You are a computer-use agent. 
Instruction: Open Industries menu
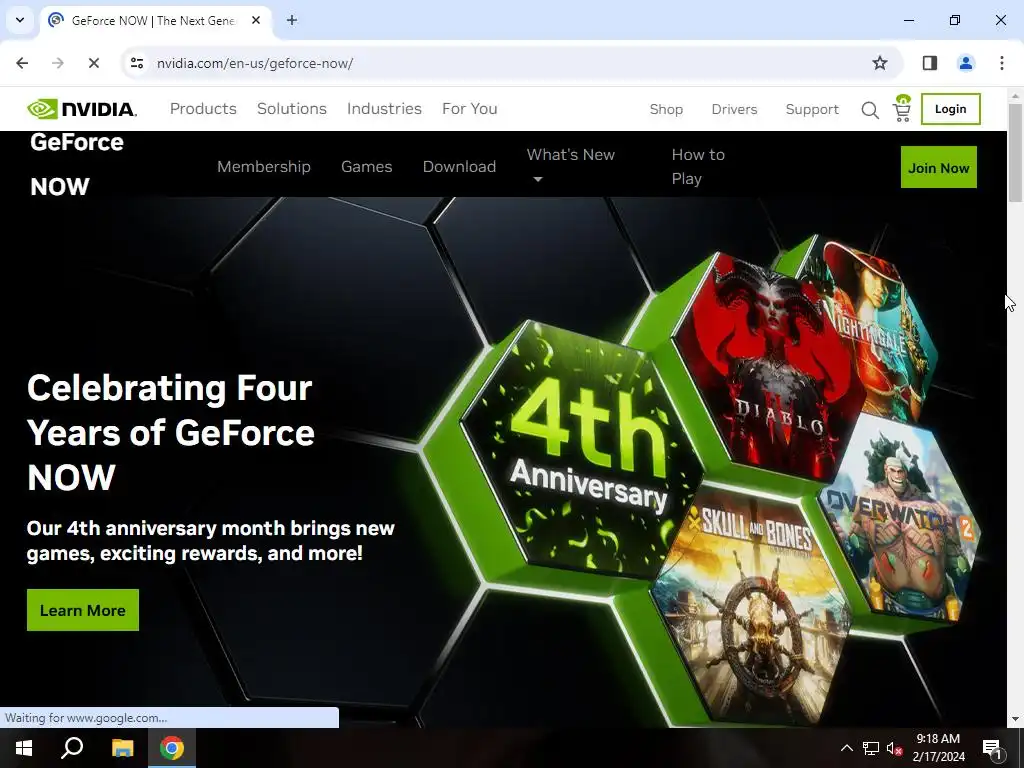pos(384,108)
